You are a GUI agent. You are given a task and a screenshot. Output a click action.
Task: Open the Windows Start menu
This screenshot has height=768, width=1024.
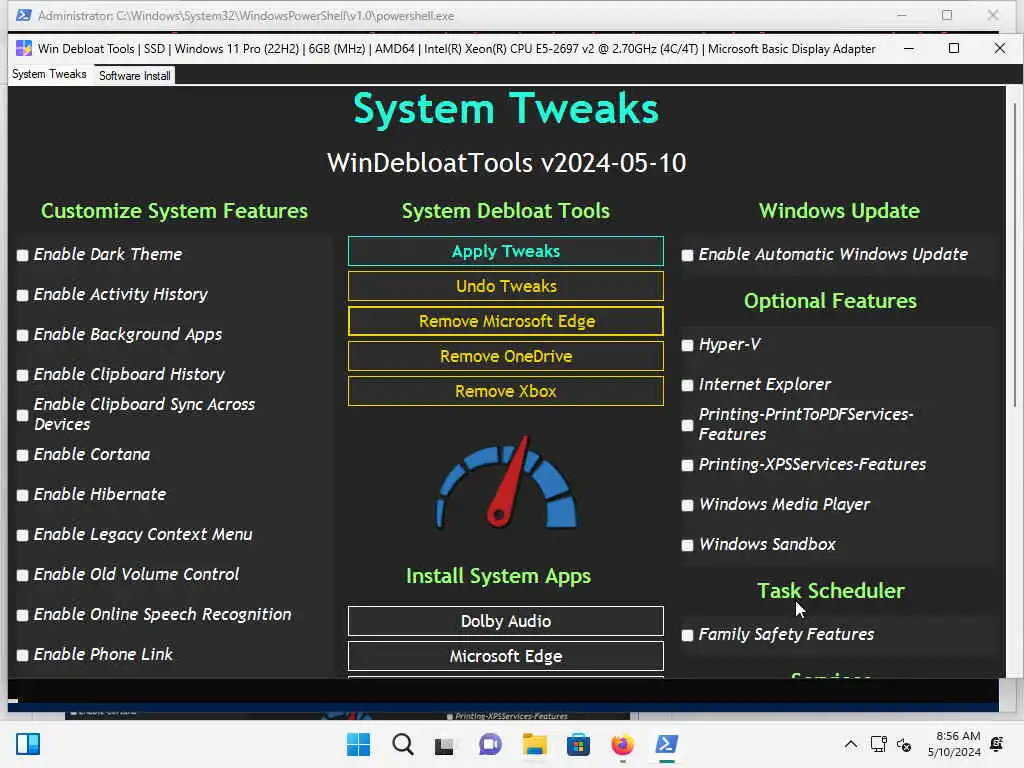(x=358, y=744)
